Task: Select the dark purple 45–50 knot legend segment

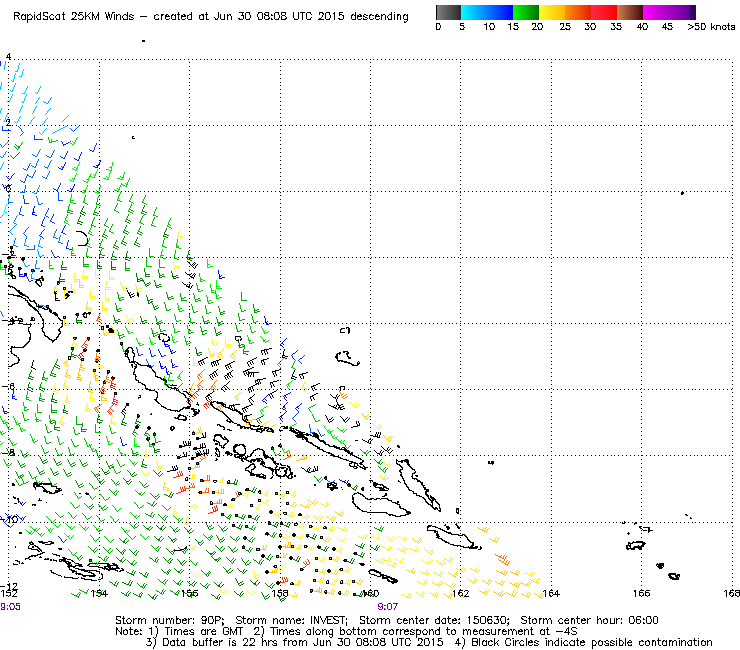Action: coord(682,12)
